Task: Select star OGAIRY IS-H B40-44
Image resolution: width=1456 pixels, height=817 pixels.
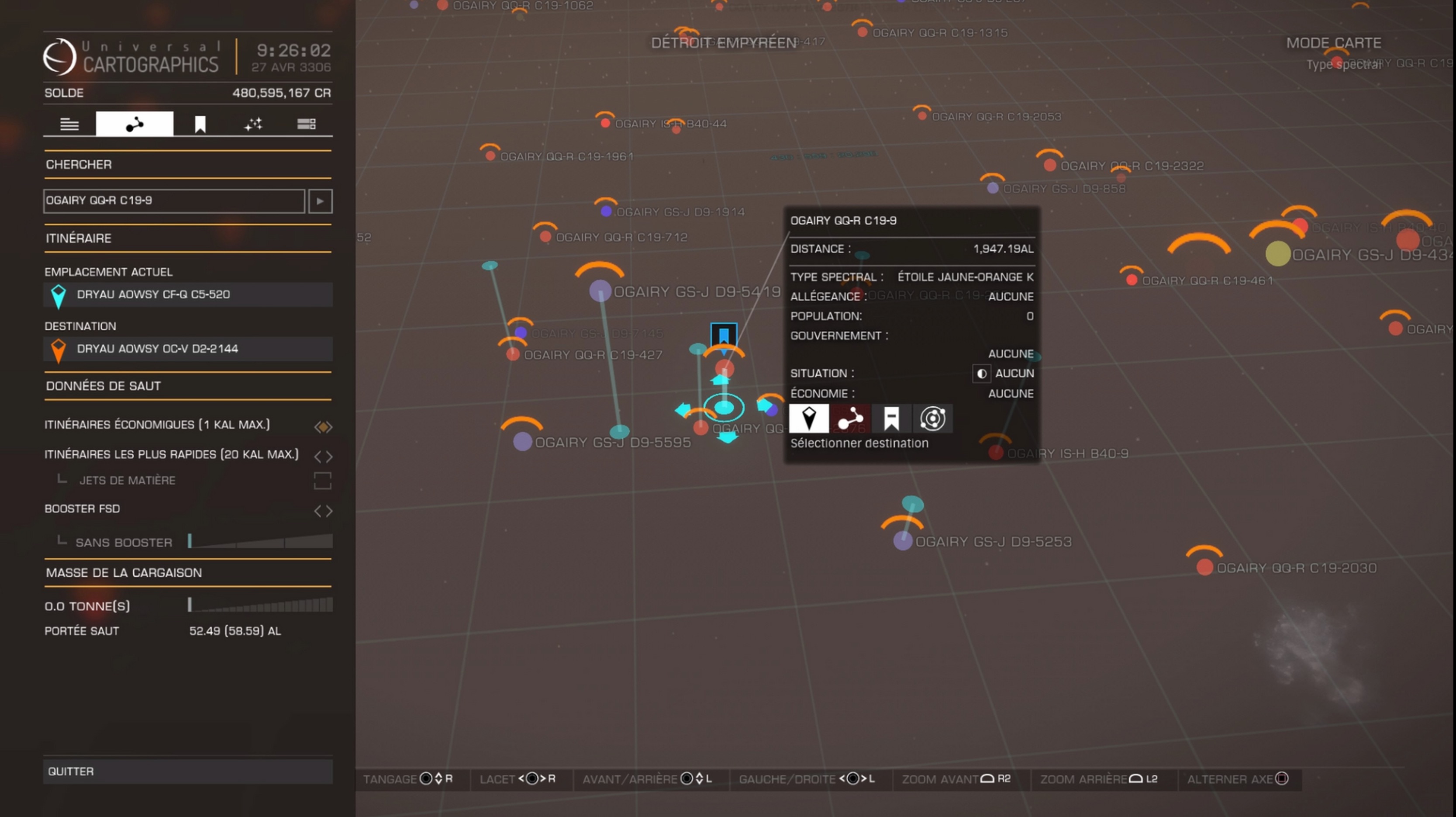Action: tap(605, 123)
